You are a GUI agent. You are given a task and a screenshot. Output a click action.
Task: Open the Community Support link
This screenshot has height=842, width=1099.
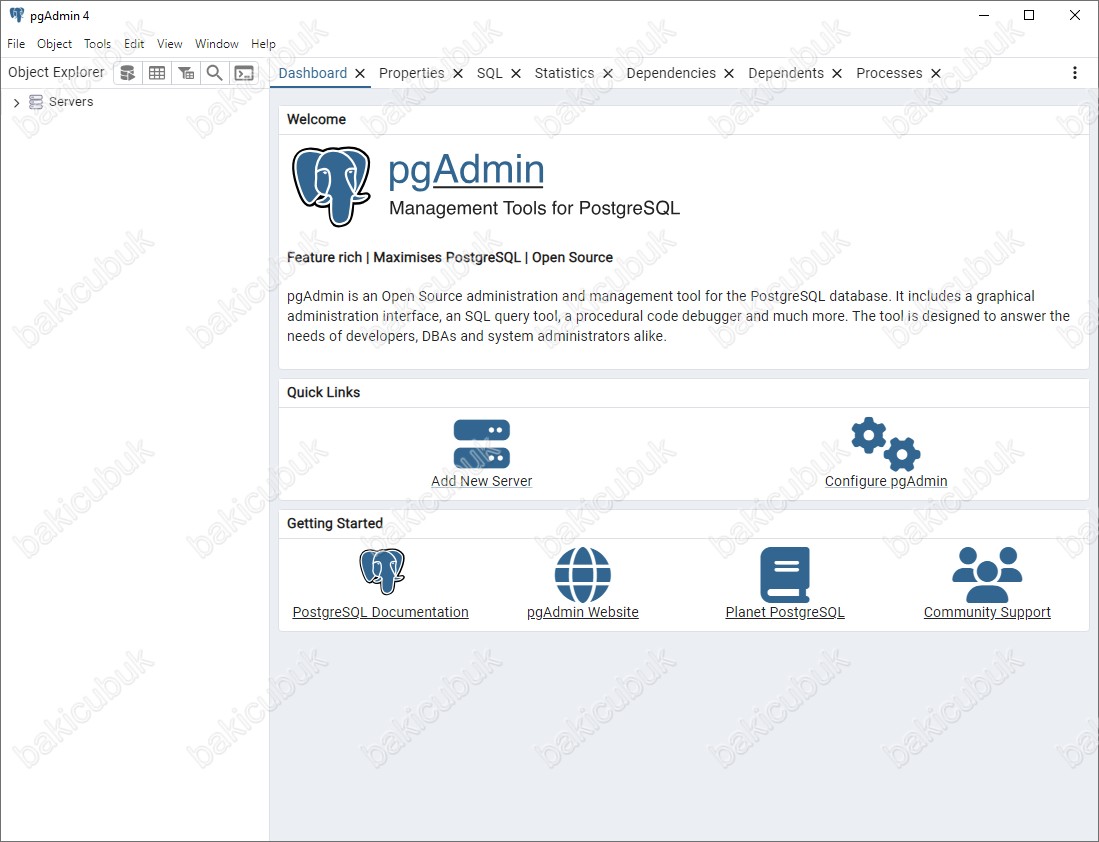coord(987,612)
